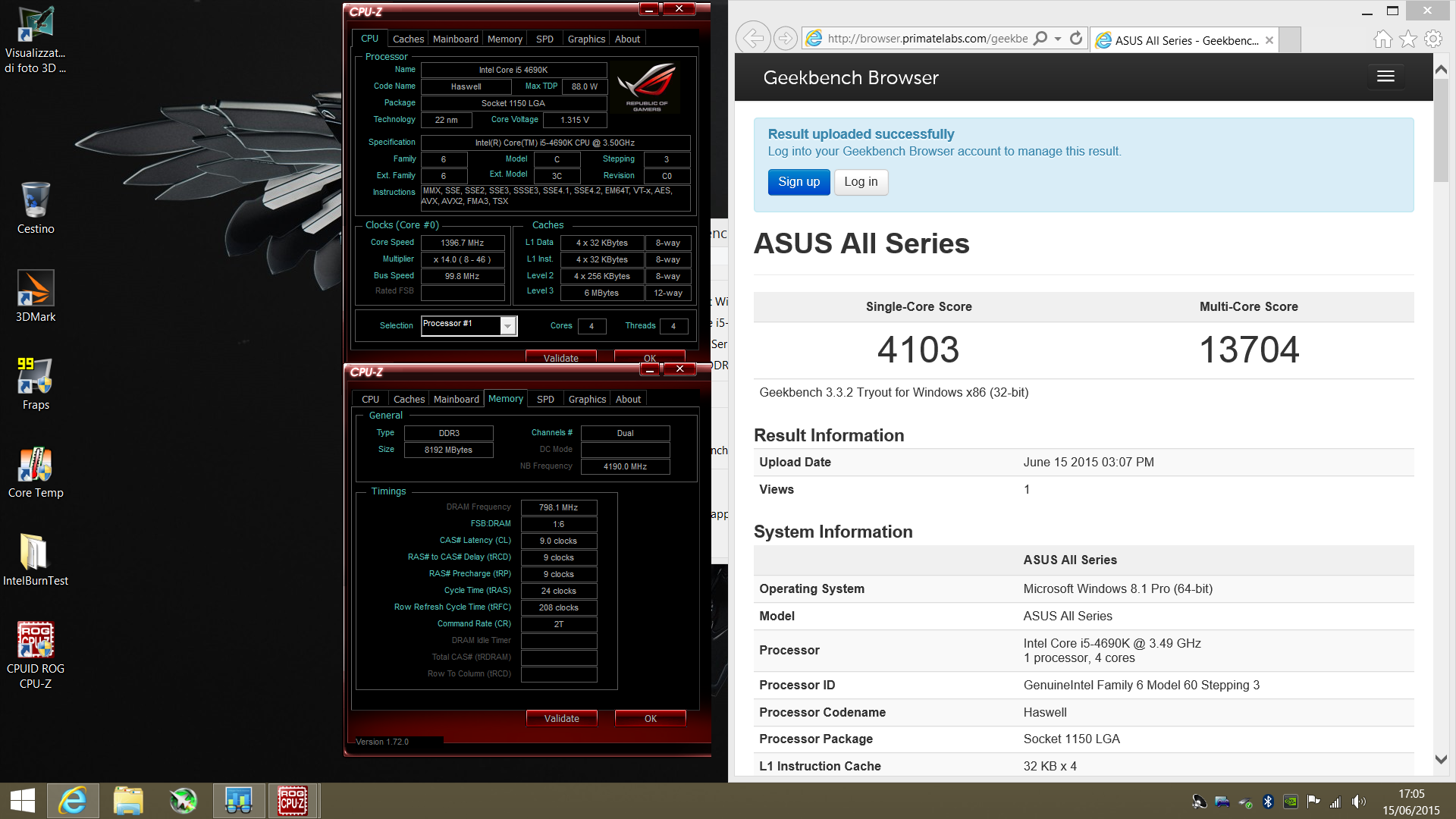Viewport: 1456px width, 819px height.
Task: Click the NVIDIA tray icon
Action: tap(1290, 802)
